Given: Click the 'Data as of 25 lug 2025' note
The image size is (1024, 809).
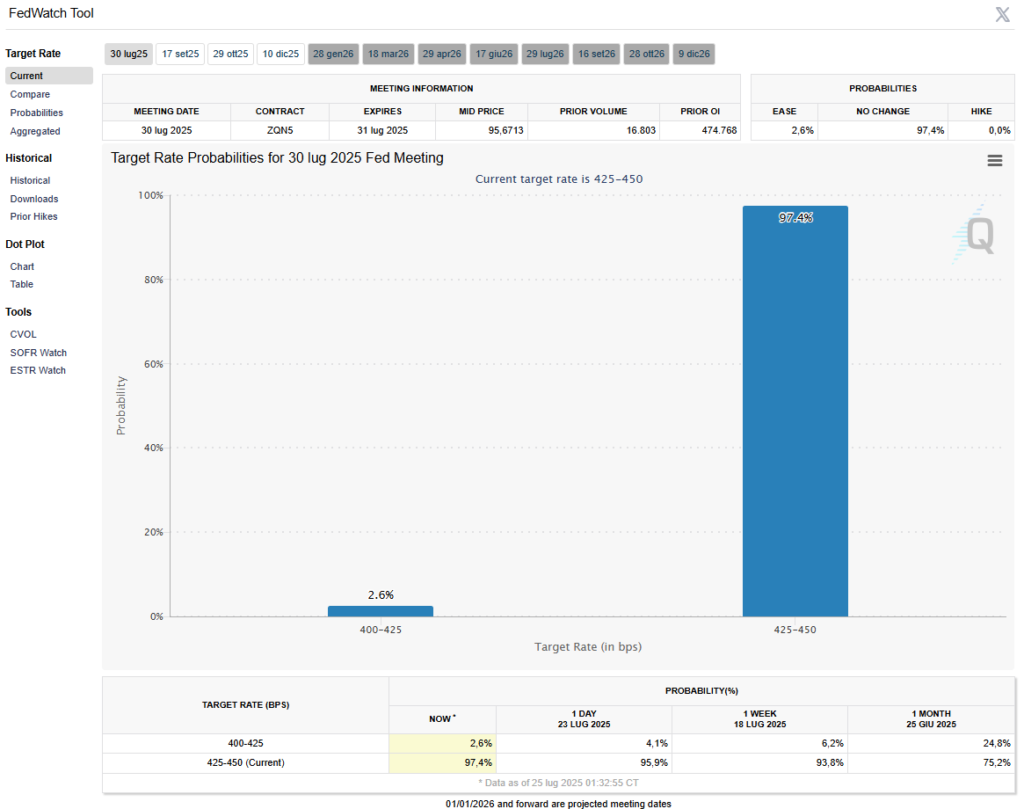Looking at the screenshot, I should click(x=558, y=783).
